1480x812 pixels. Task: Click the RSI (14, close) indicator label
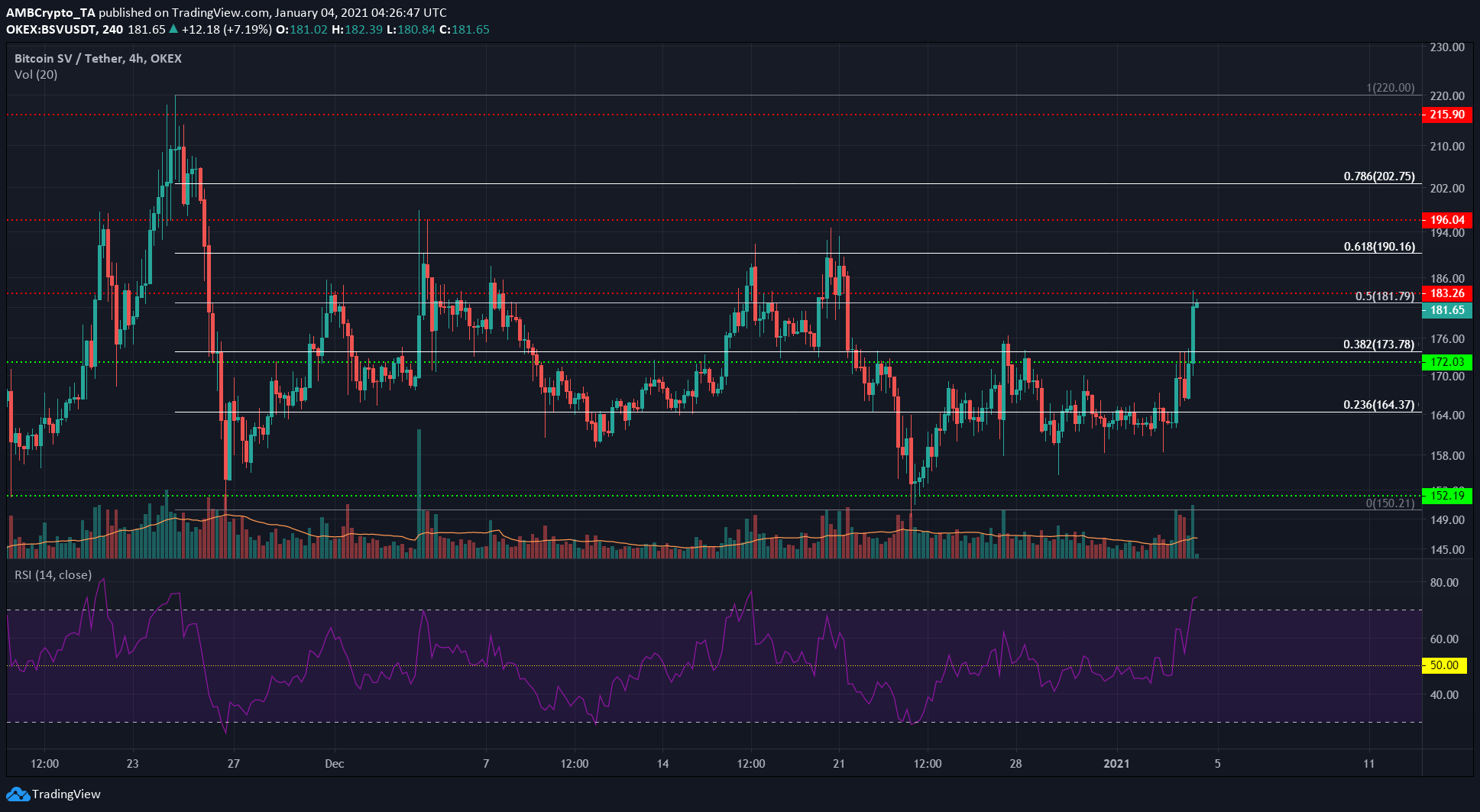click(x=53, y=574)
